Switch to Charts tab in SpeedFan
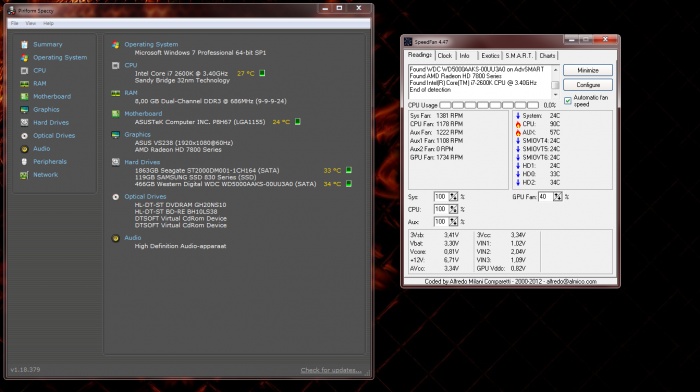The width and height of the screenshot is (700, 392). (547, 56)
